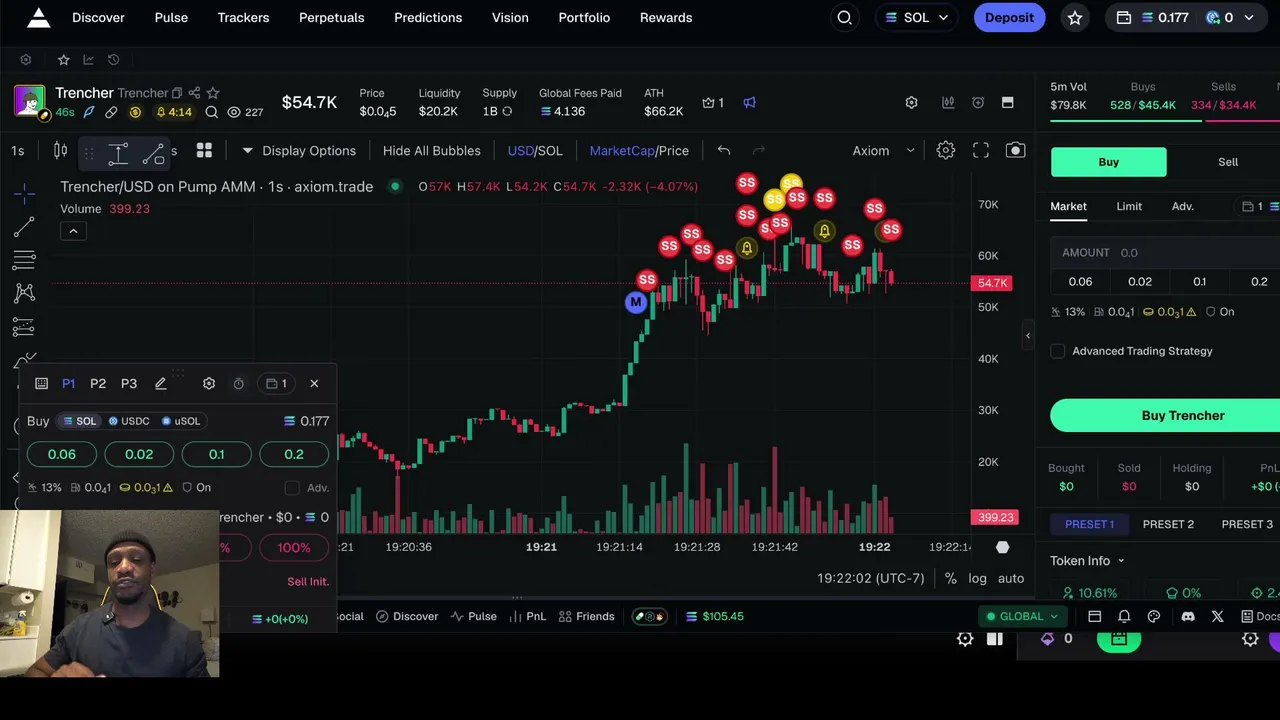
Task: Toggle the auto scale on chart
Action: coord(1011,578)
